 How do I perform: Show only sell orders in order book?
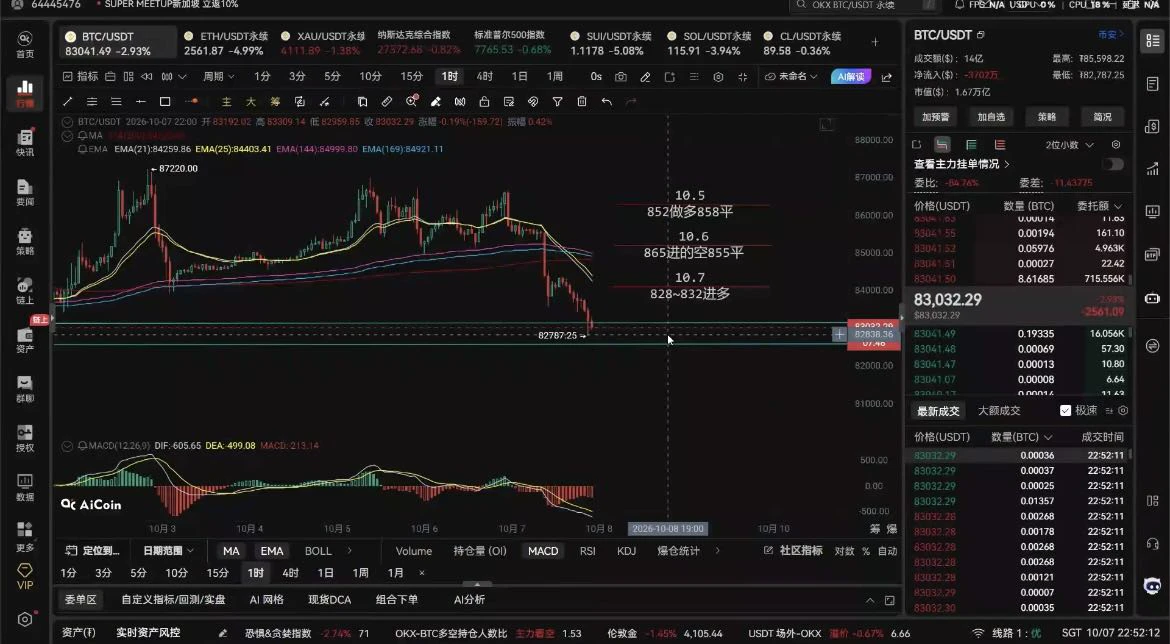tap(999, 145)
